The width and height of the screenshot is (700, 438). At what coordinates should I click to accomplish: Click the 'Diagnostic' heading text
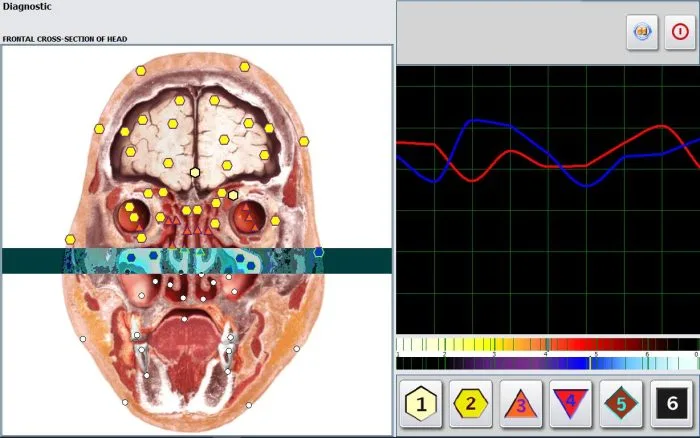(x=29, y=7)
